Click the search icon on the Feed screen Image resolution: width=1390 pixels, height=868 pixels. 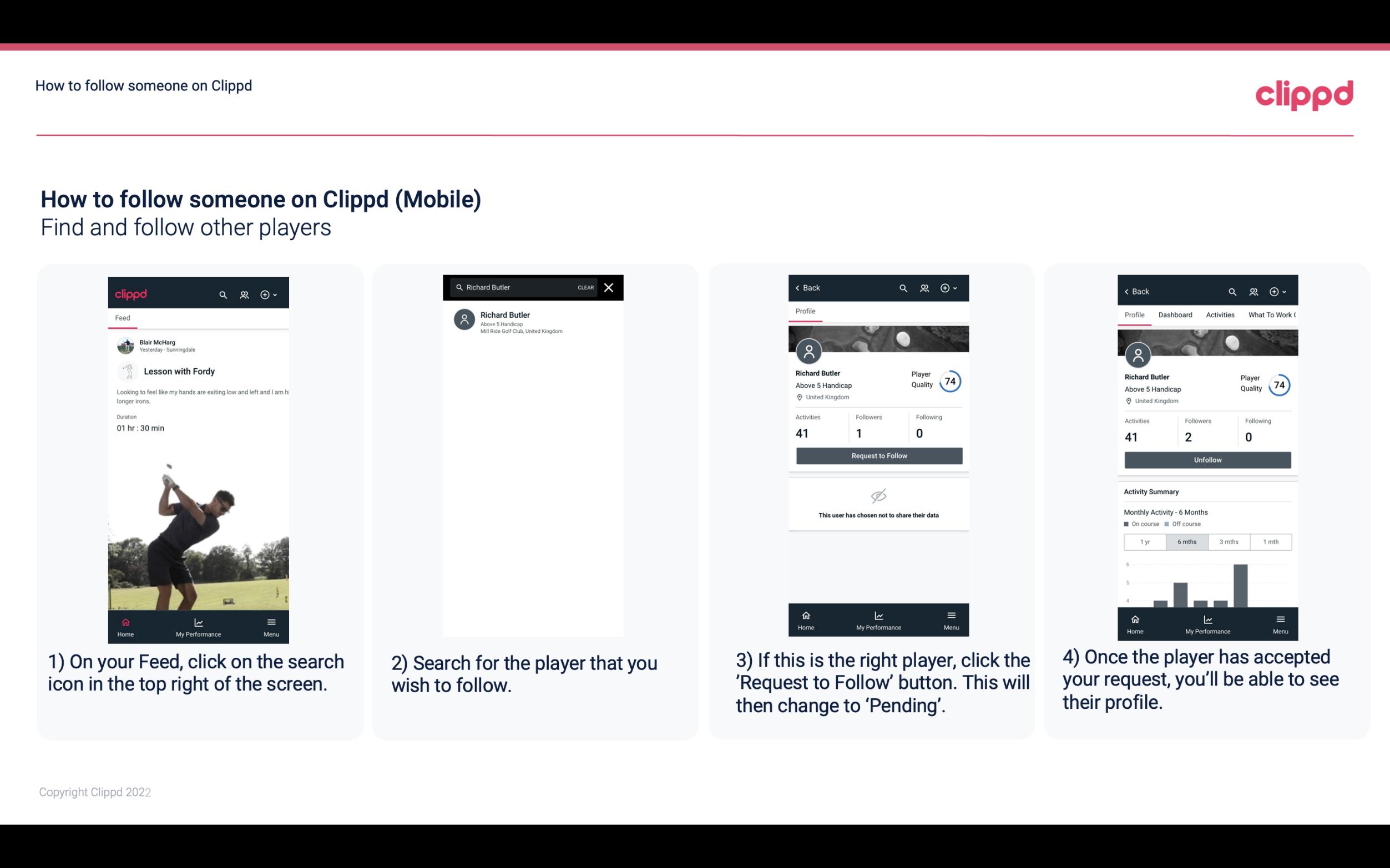point(221,293)
